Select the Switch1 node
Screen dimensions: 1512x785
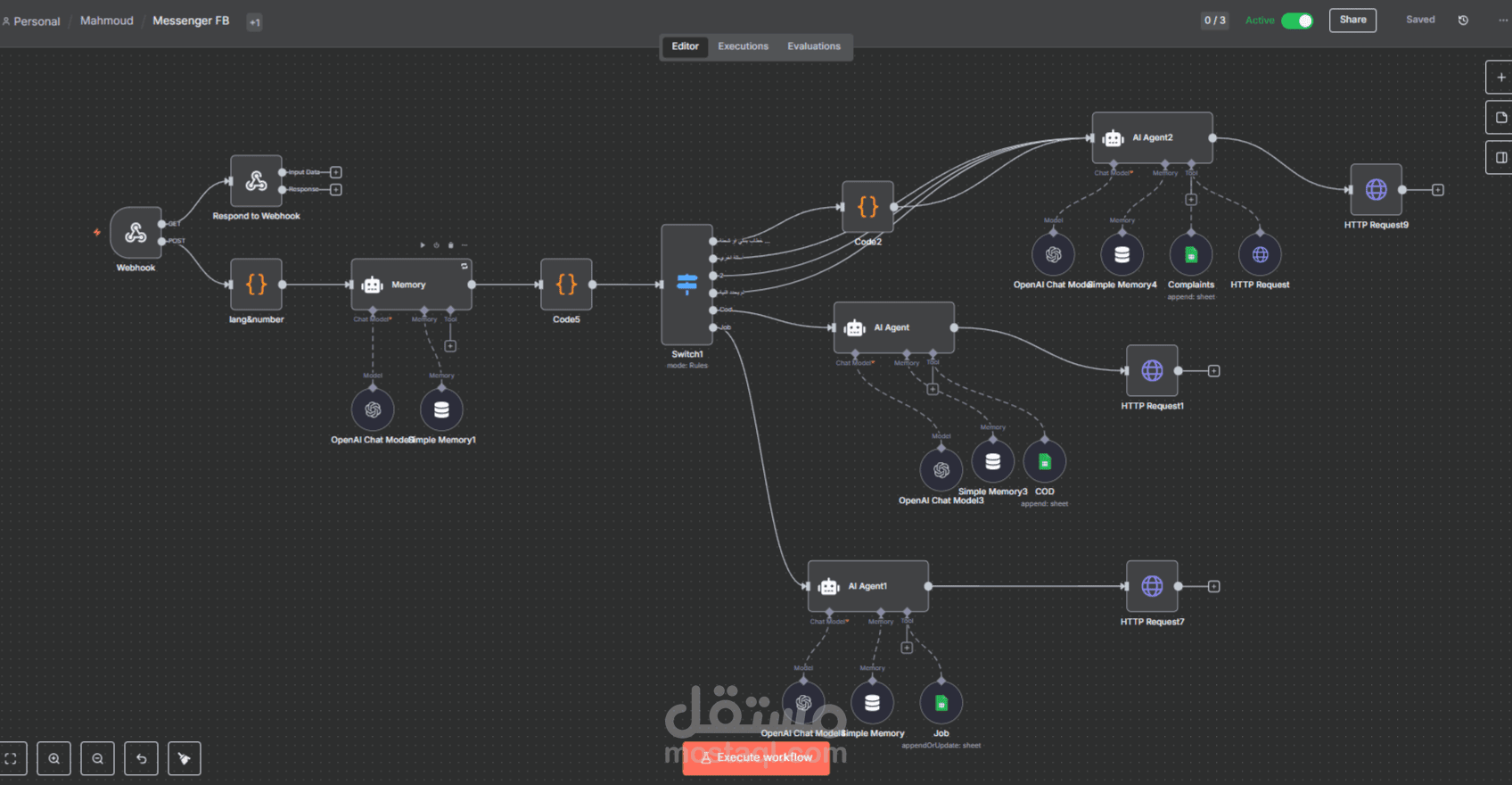tap(686, 285)
